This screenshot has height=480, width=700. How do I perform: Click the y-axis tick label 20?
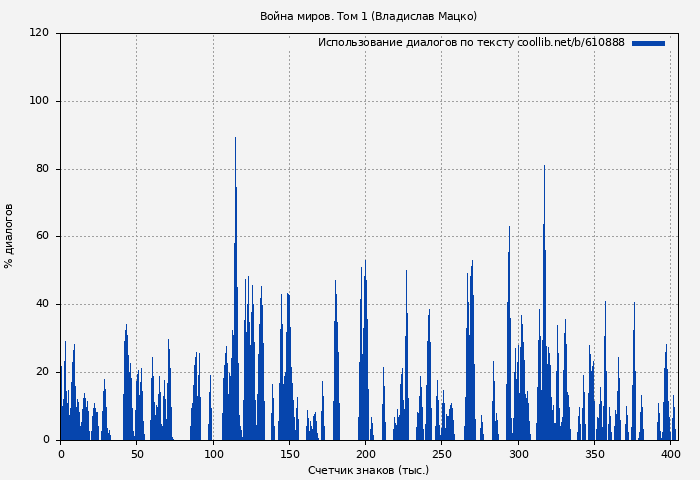(42, 372)
